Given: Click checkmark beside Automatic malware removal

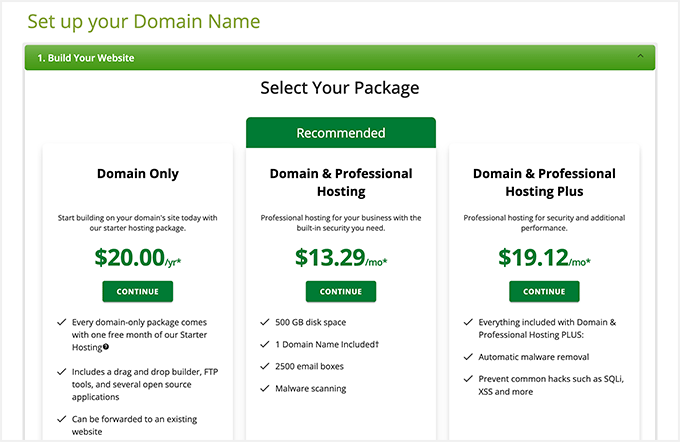Looking at the screenshot, I should click(x=468, y=357).
